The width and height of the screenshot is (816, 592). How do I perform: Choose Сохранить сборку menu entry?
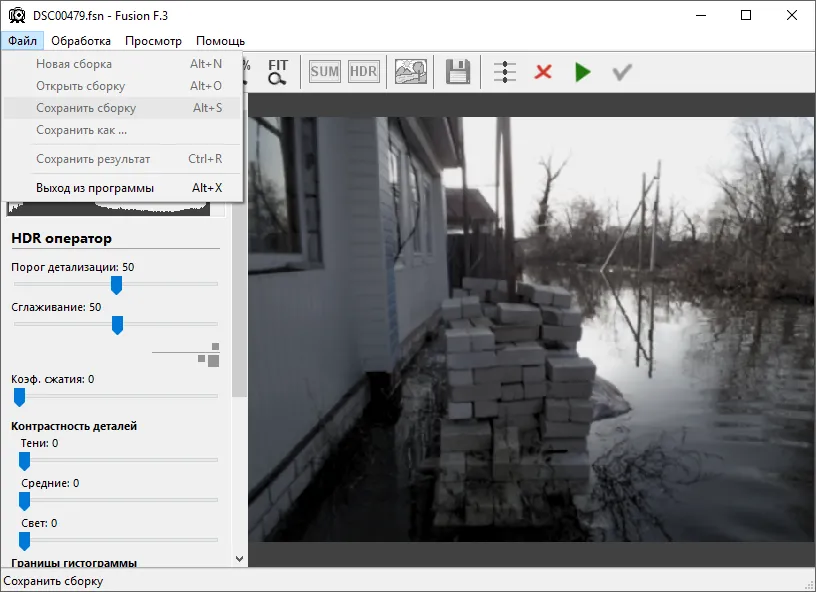(122, 108)
